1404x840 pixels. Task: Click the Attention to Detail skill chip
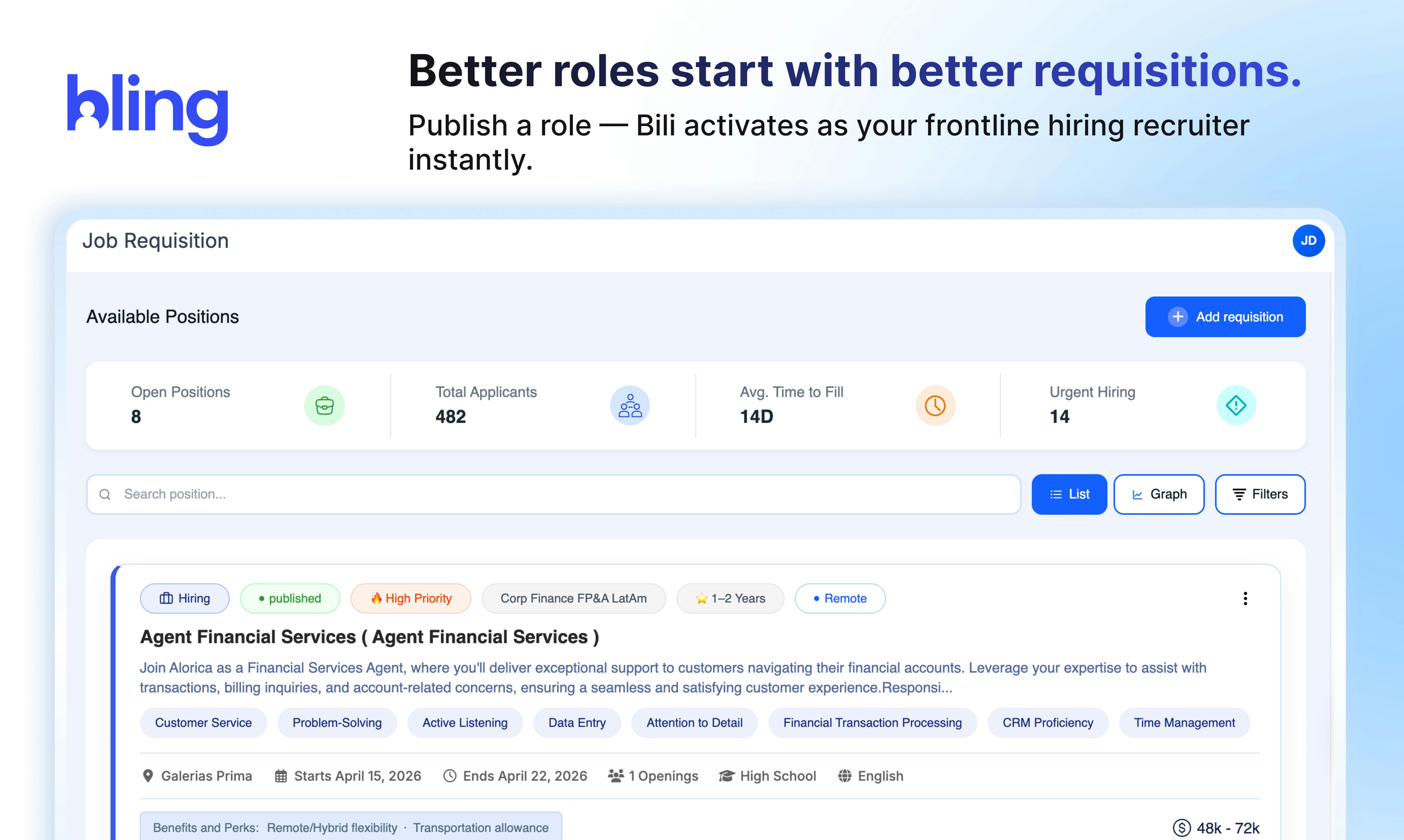click(x=694, y=722)
